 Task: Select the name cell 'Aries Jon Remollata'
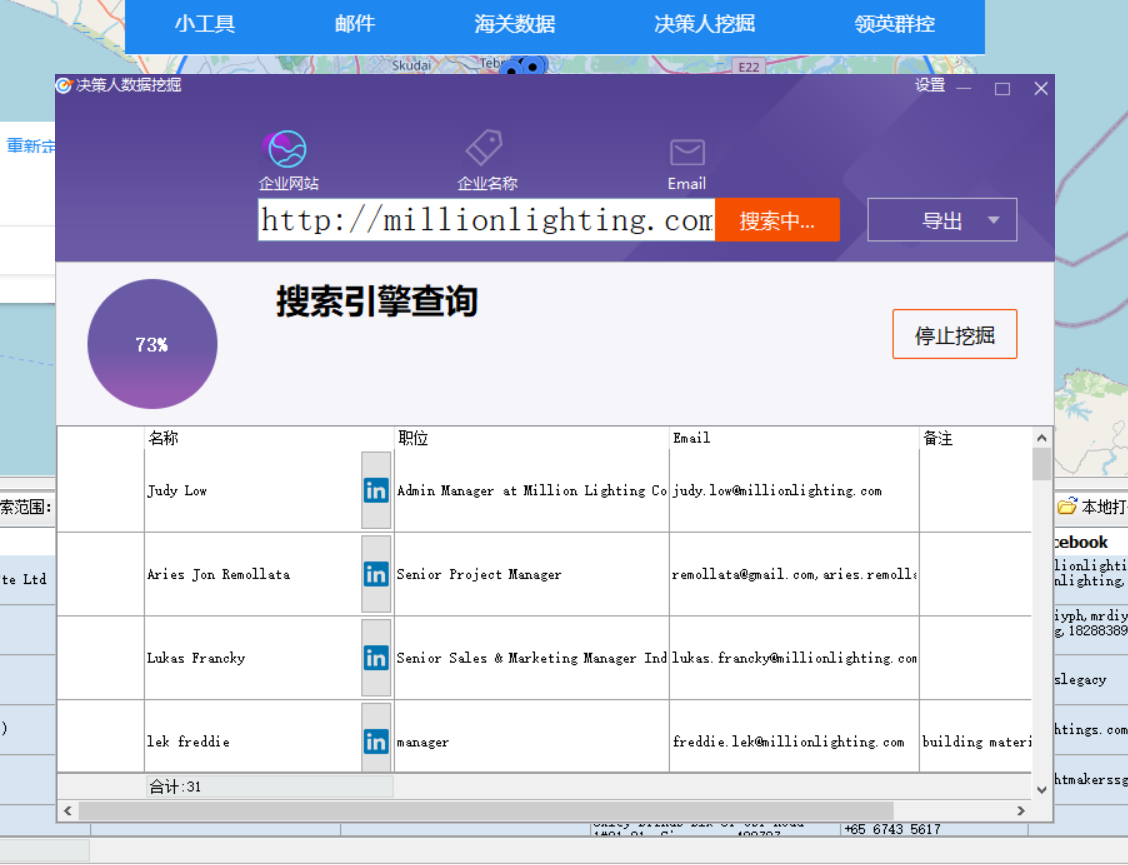tap(253, 574)
